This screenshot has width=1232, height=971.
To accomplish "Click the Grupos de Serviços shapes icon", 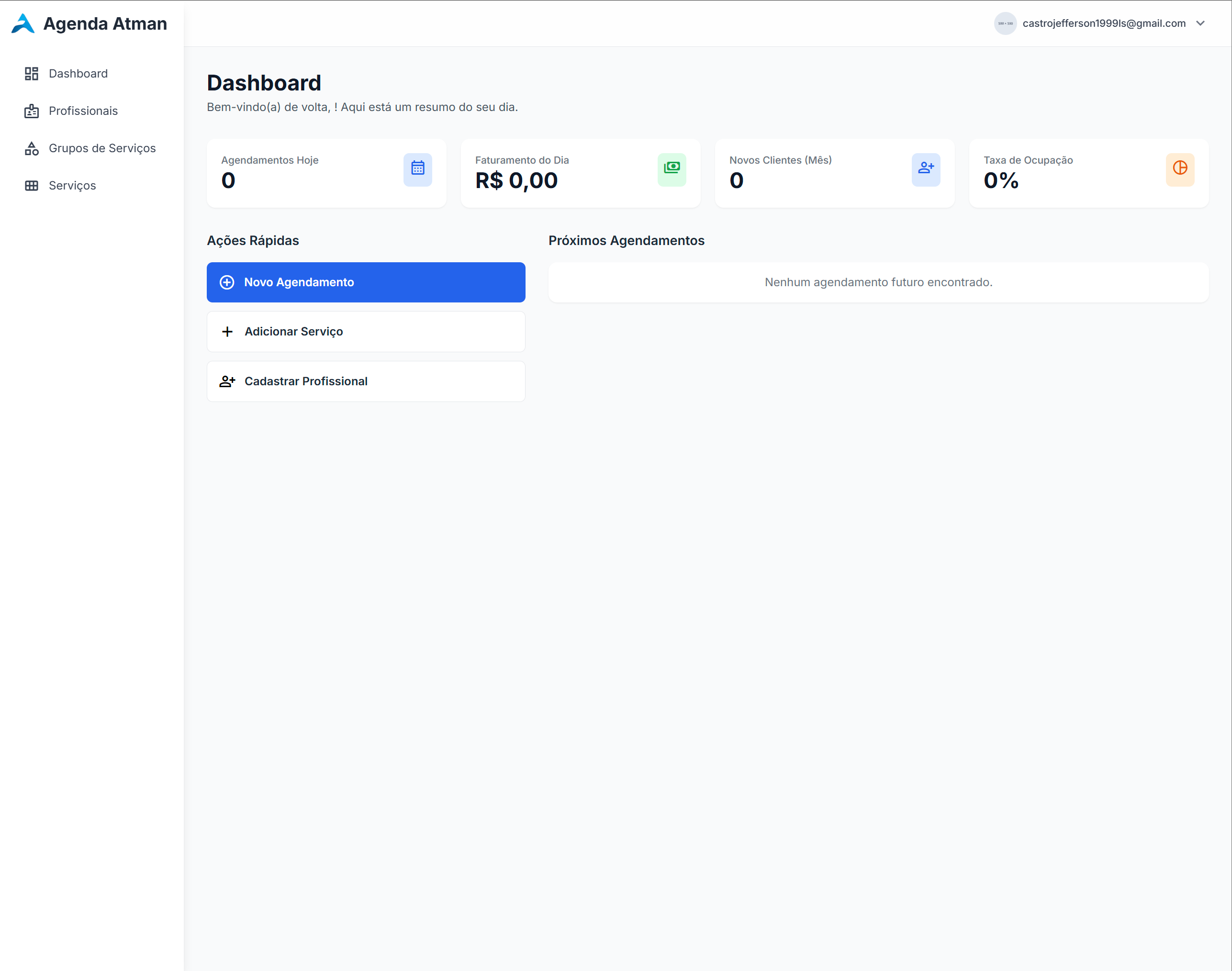I will point(31,148).
